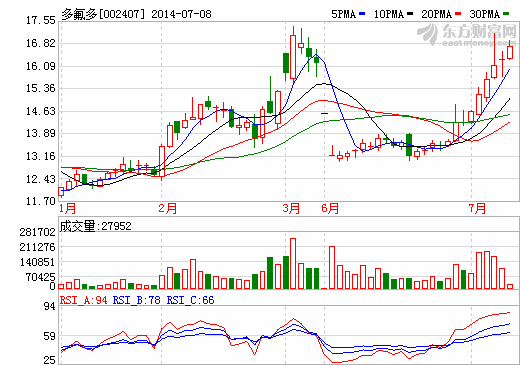520x365 pixels.
Task: Click the 59 RSI axis label
Action: point(50,337)
